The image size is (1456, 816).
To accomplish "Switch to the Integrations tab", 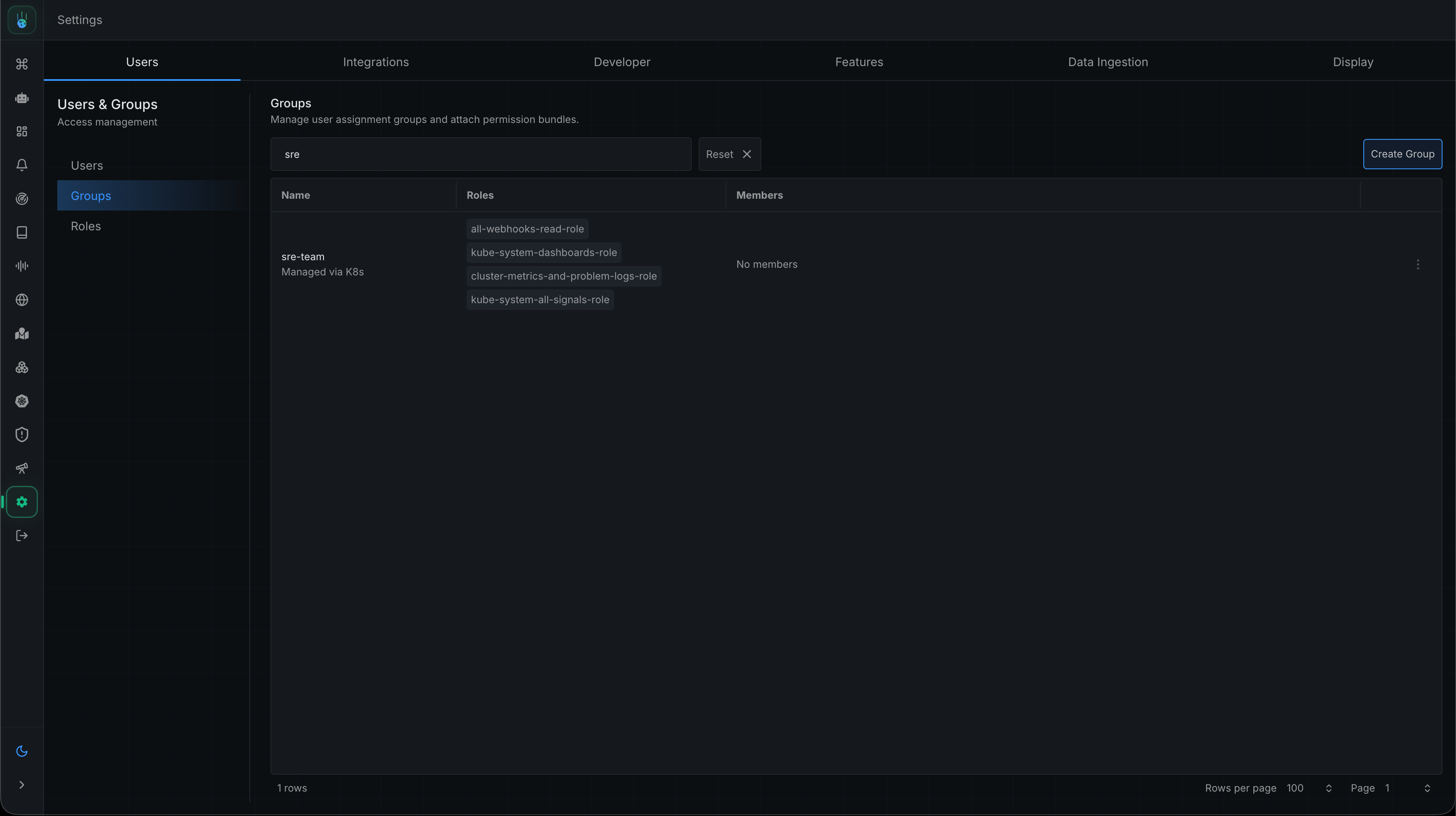I will (x=376, y=61).
